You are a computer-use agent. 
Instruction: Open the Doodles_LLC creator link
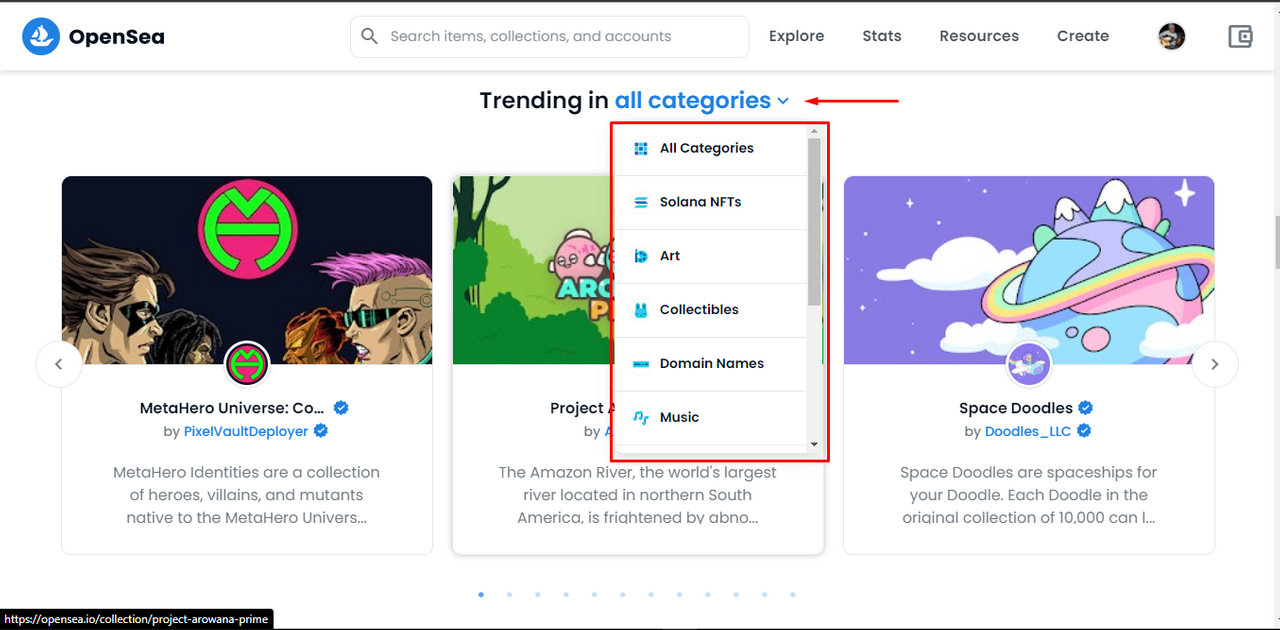coord(1028,431)
